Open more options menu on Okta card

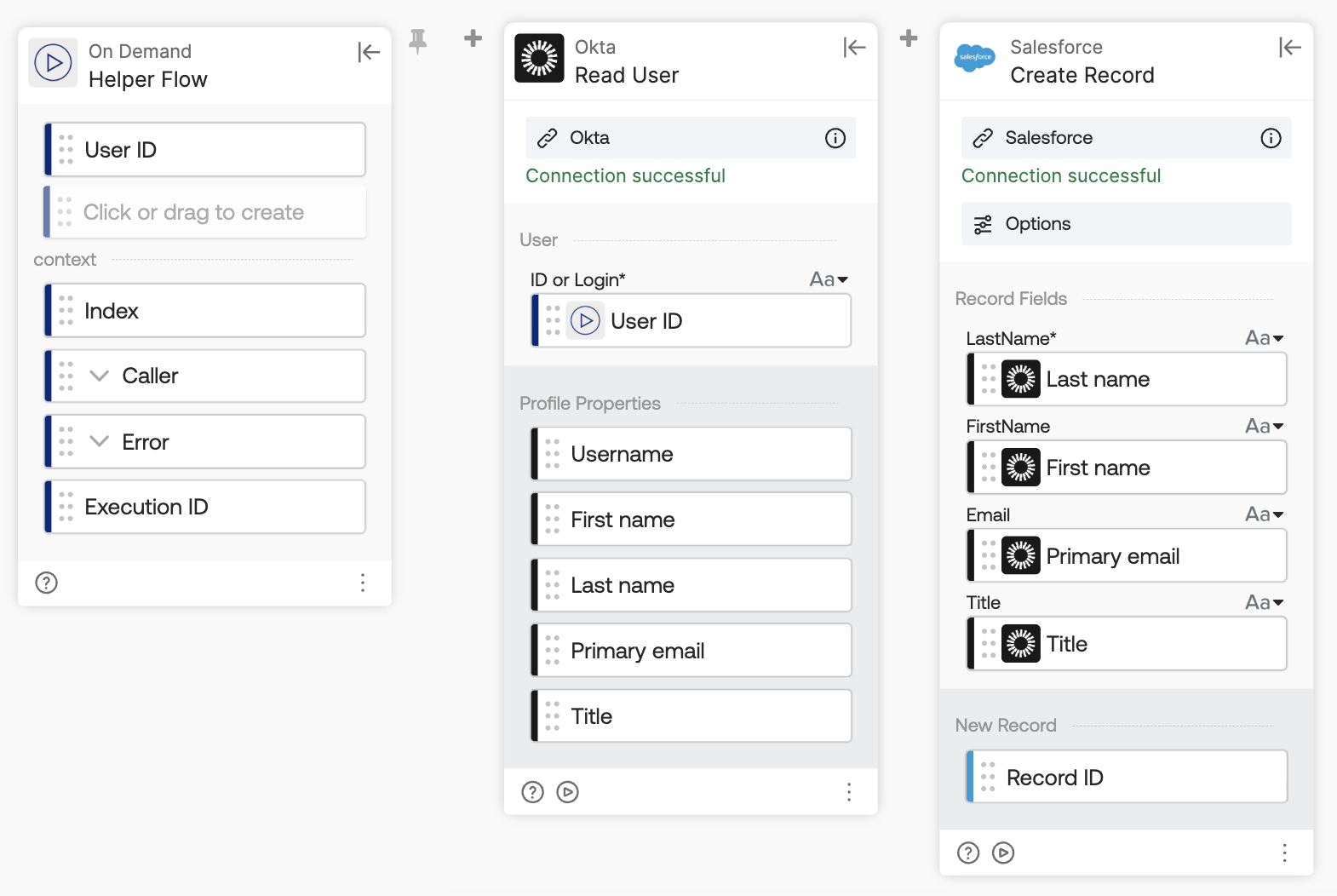[849, 792]
